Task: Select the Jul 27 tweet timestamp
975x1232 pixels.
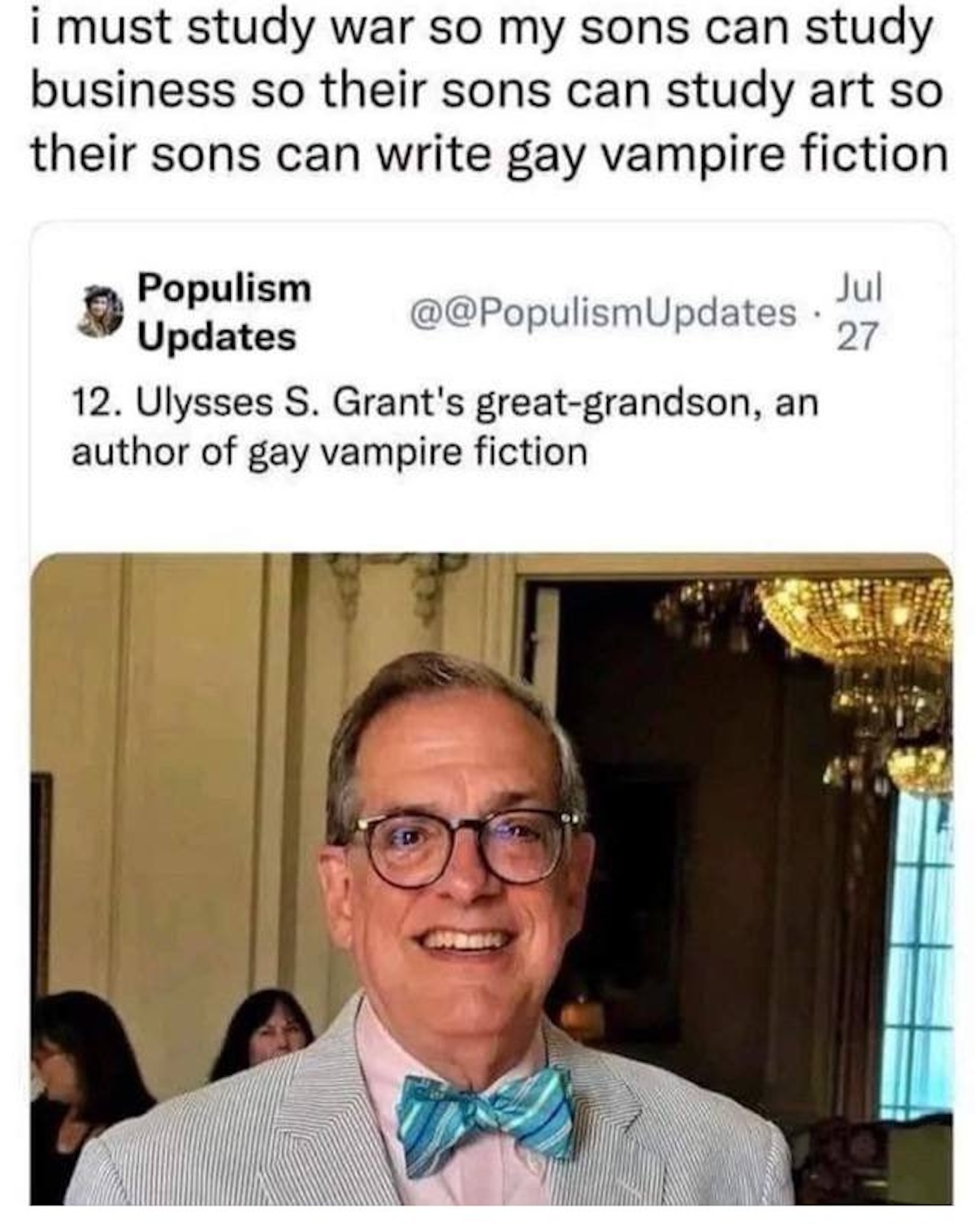Action: [x=859, y=313]
